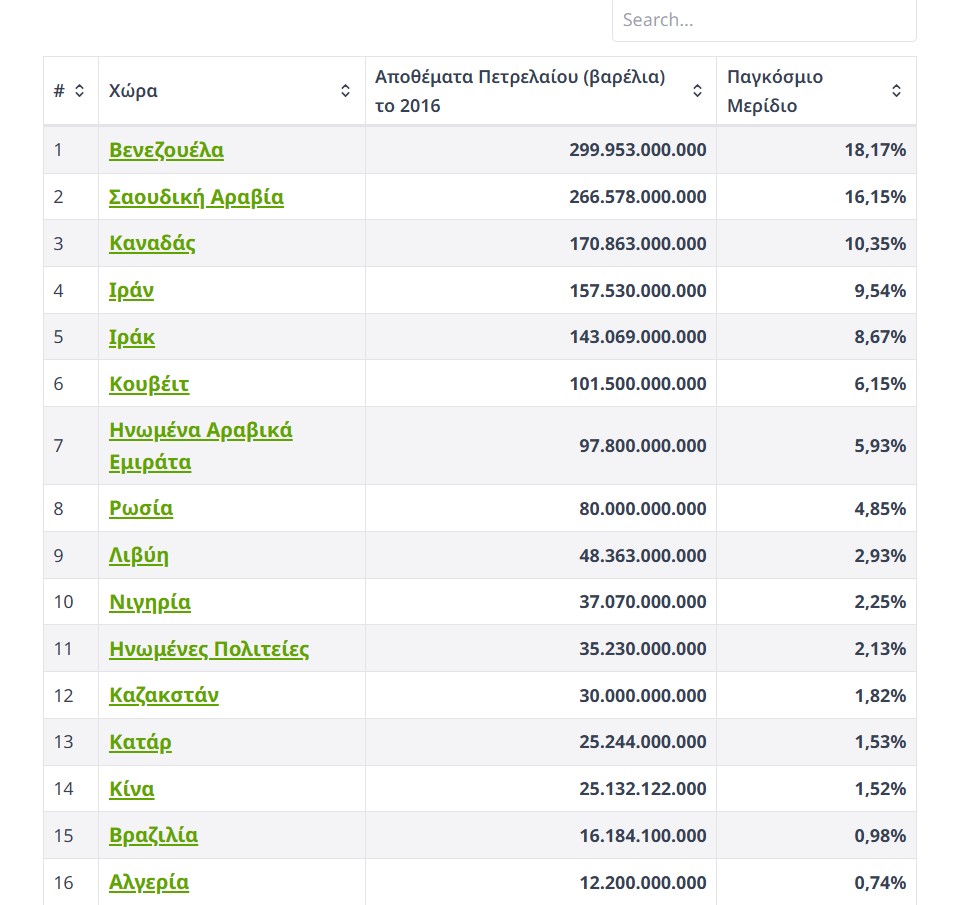The image size is (965, 905).
Task: Visit the Ρωσία country link
Action: pyautogui.click(x=141, y=509)
